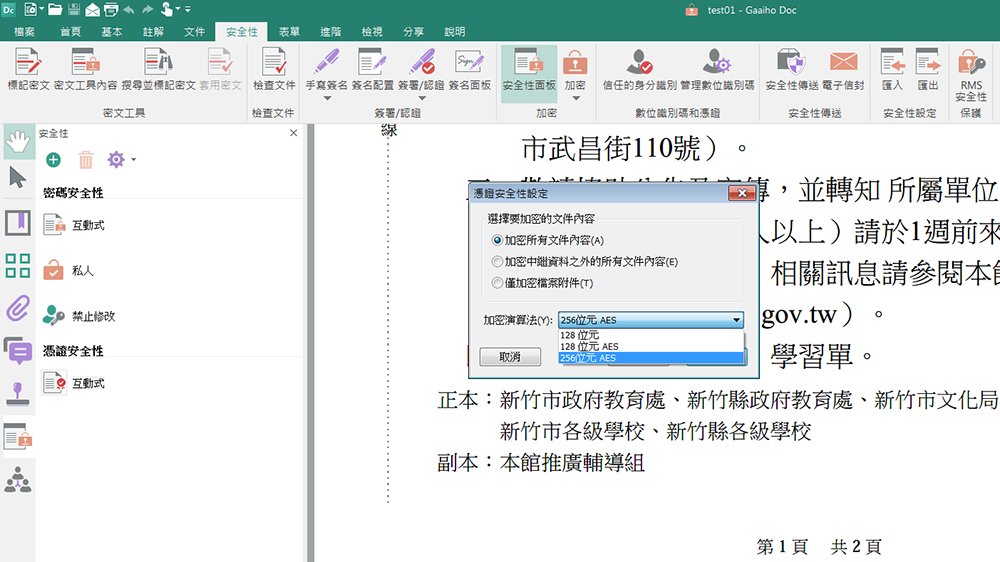Click the 簽名面板 signature panel icon
1000x562 pixels.
pos(469,63)
